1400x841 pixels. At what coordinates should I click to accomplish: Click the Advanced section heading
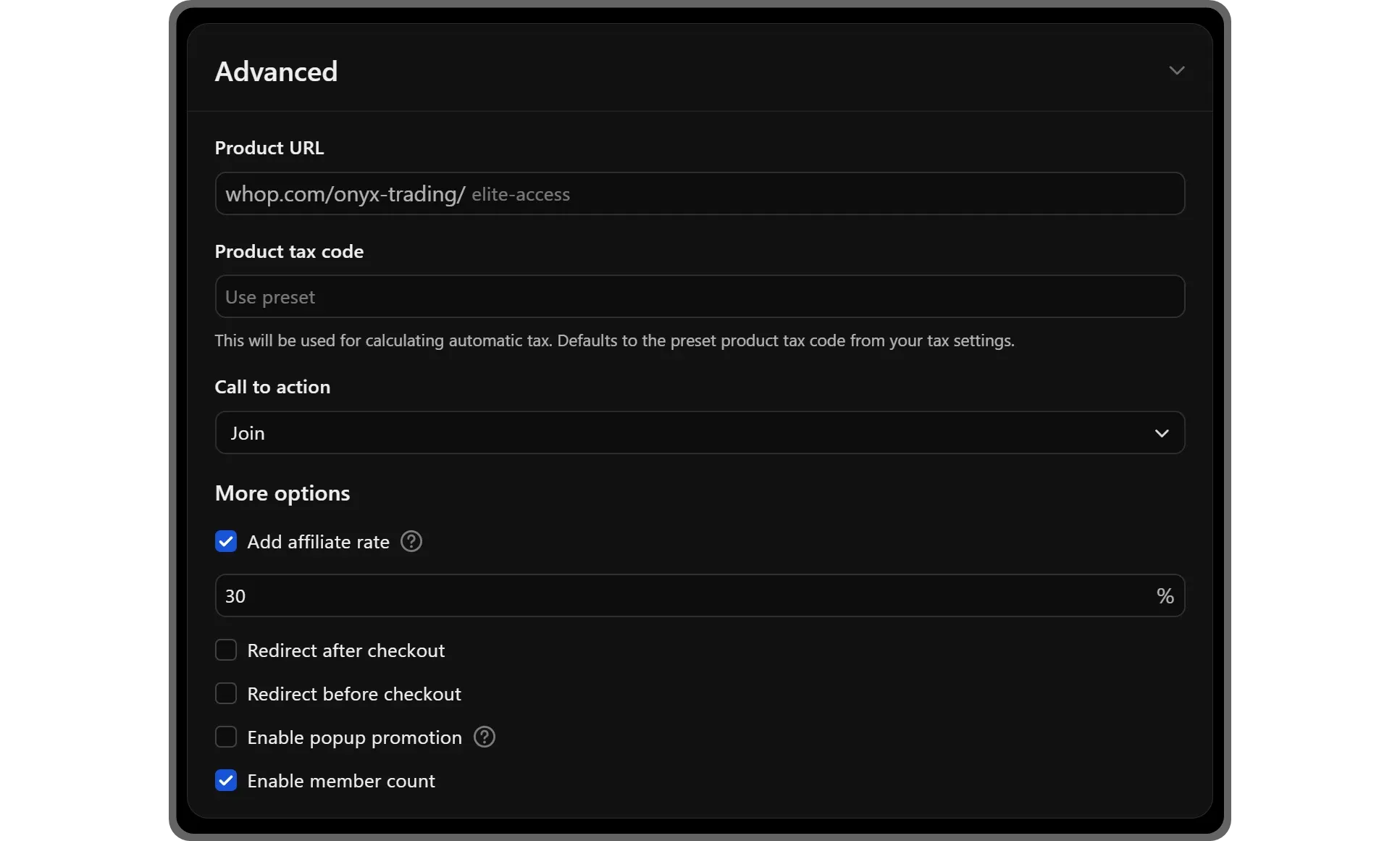pyautogui.click(x=276, y=71)
